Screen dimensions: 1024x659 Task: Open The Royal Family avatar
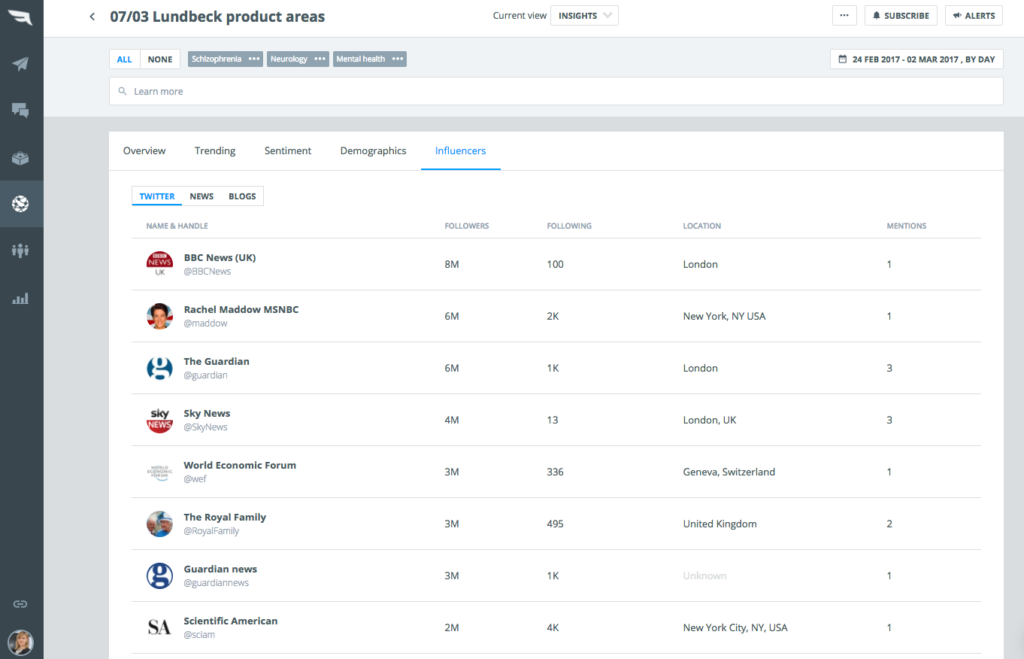tap(159, 524)
